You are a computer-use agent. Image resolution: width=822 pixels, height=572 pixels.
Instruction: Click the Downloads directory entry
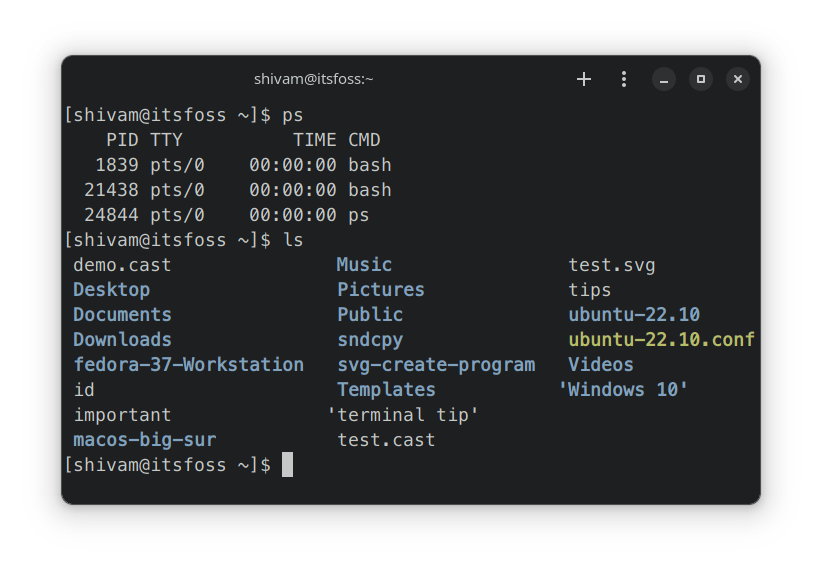[x=122, y=340]
